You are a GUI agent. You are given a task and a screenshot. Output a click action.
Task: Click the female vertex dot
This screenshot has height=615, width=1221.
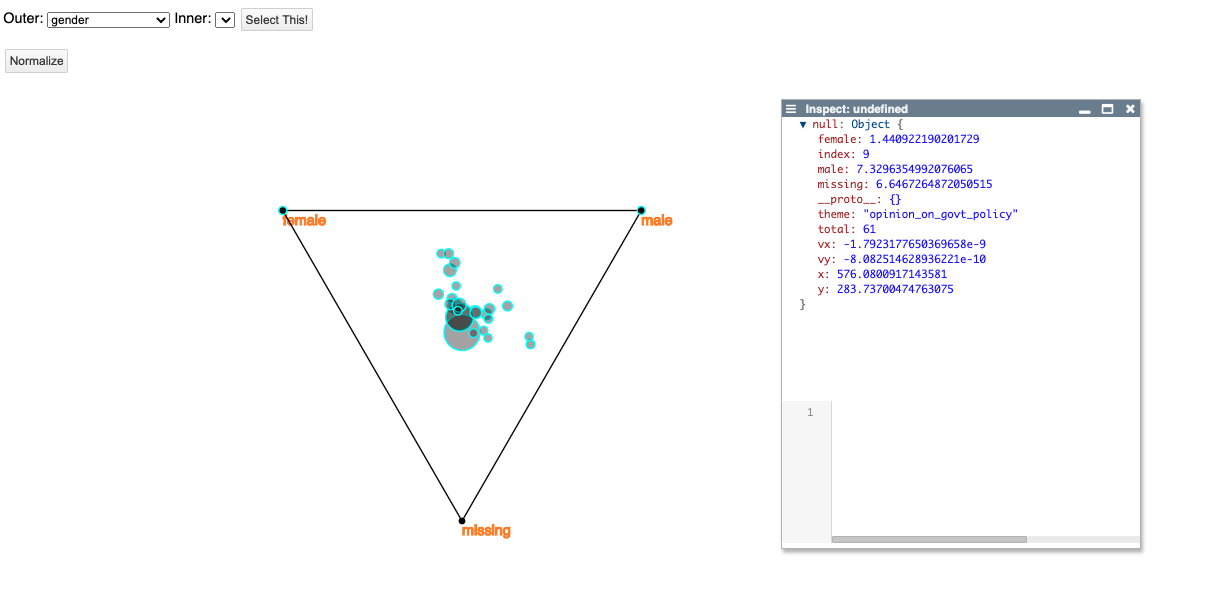(x=283, y=210)
